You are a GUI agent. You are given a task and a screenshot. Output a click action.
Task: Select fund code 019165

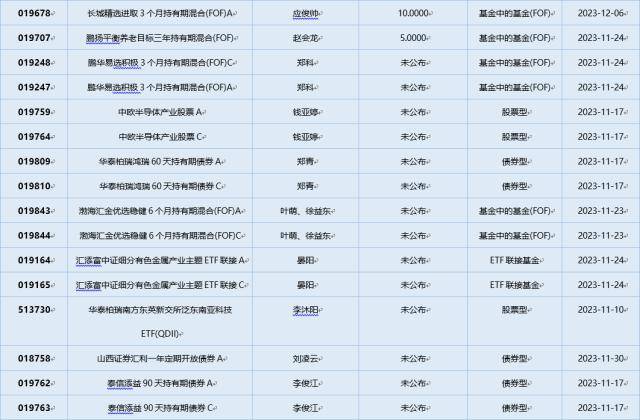34,285
